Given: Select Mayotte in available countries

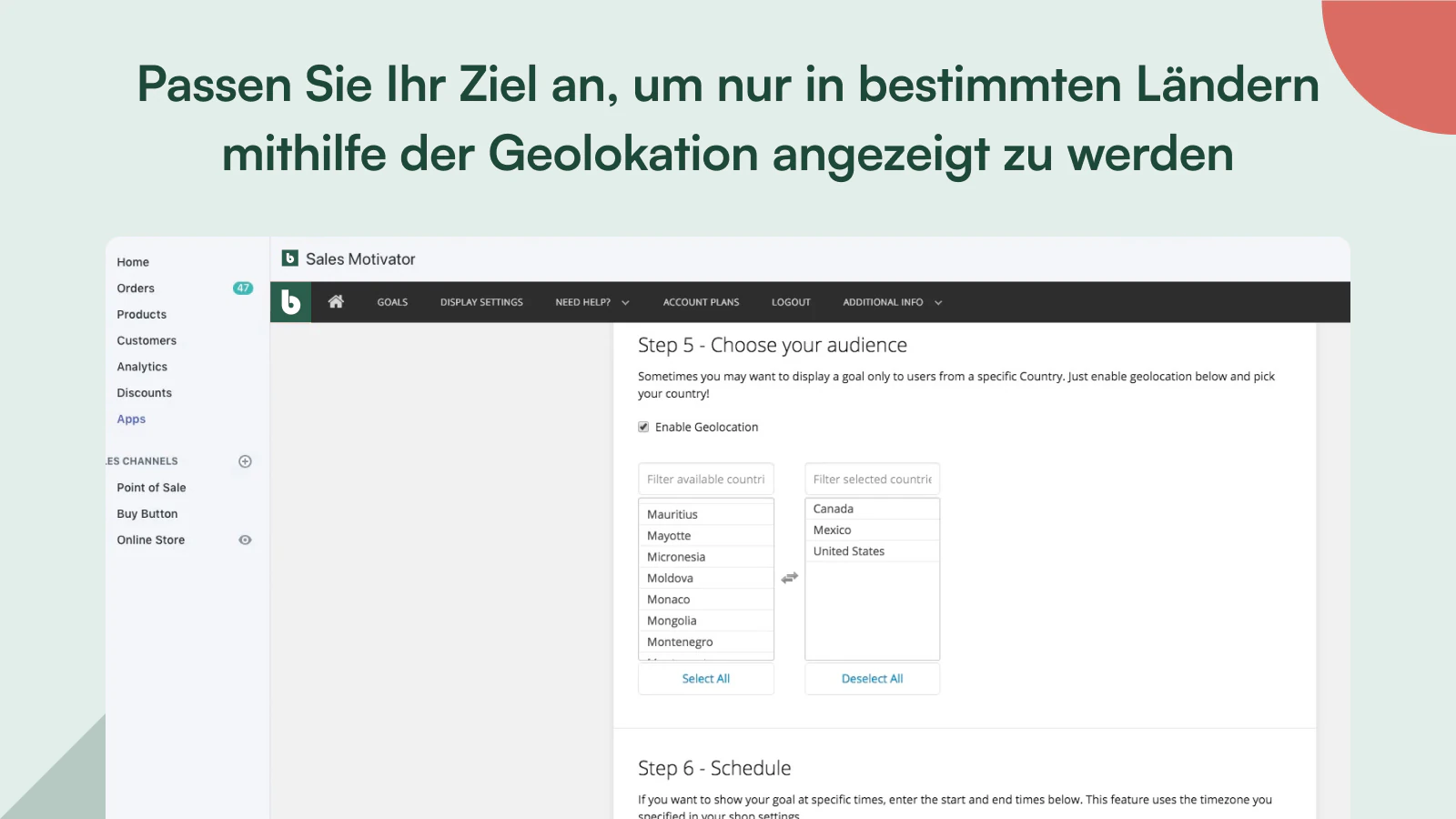Looking at the screenshot, I should click(706, 536).
